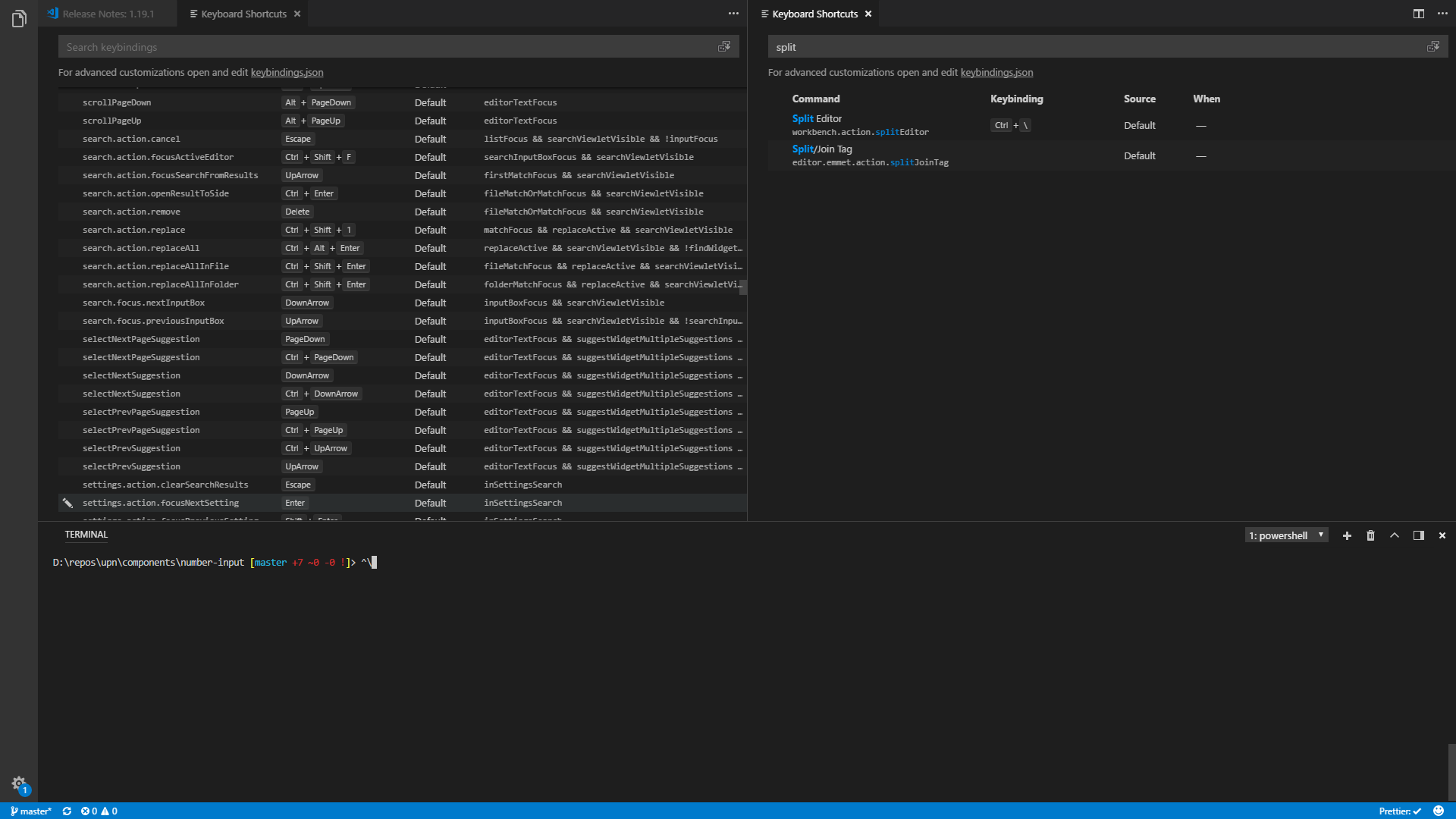Click the Explorer icon in the activity bar
Screen dimensions: 1456x819
[18, 18]
